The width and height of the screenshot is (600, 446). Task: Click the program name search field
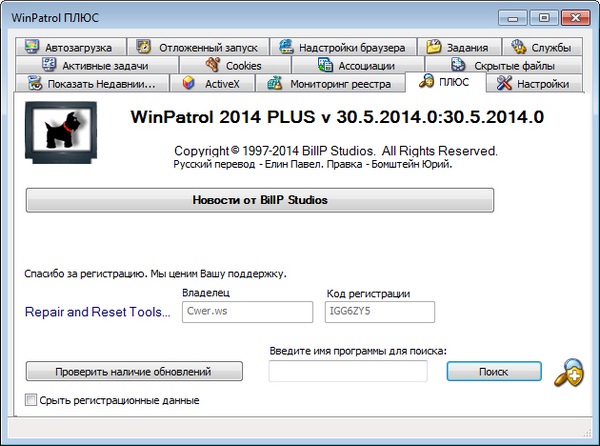tap(348, 372)
